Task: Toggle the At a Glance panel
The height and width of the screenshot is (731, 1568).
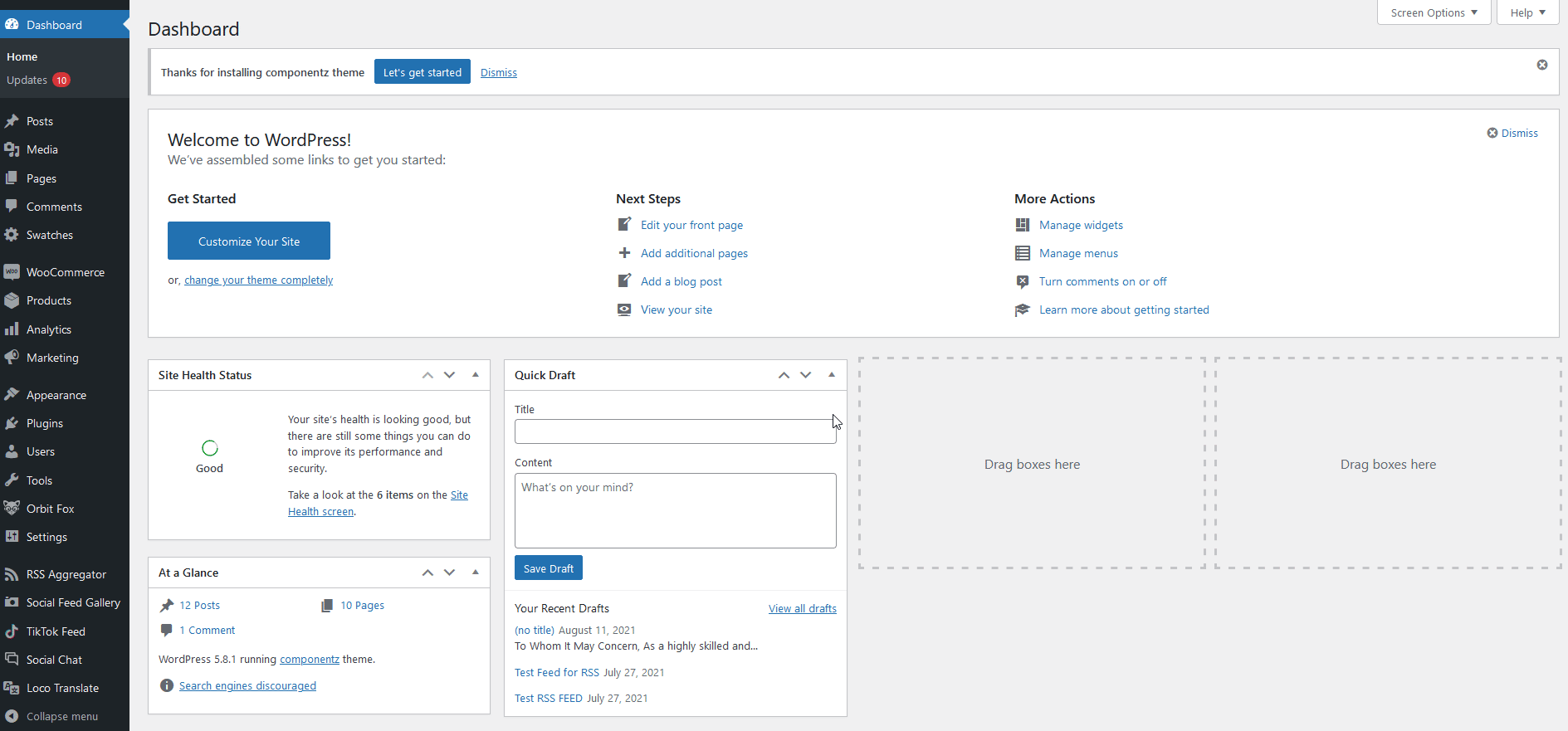Action: (476, 573)
